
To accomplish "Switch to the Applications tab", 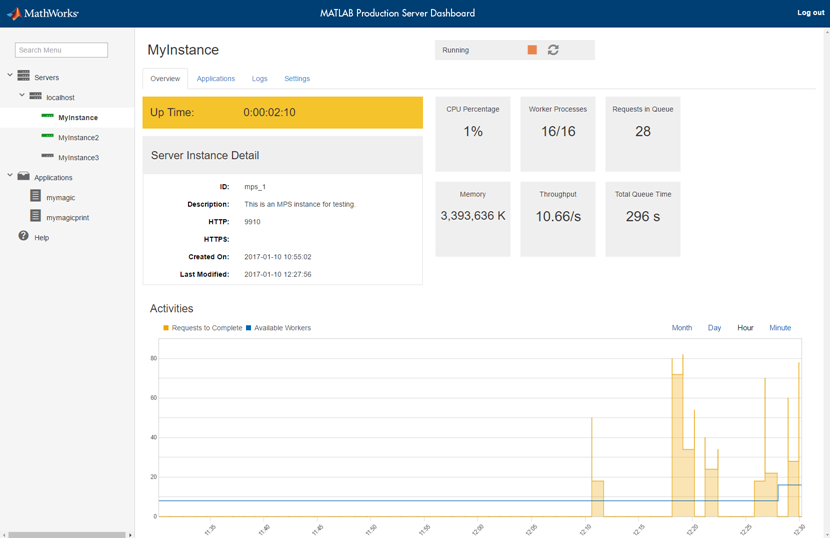I will pyautogui.click(x=215, y=78).
